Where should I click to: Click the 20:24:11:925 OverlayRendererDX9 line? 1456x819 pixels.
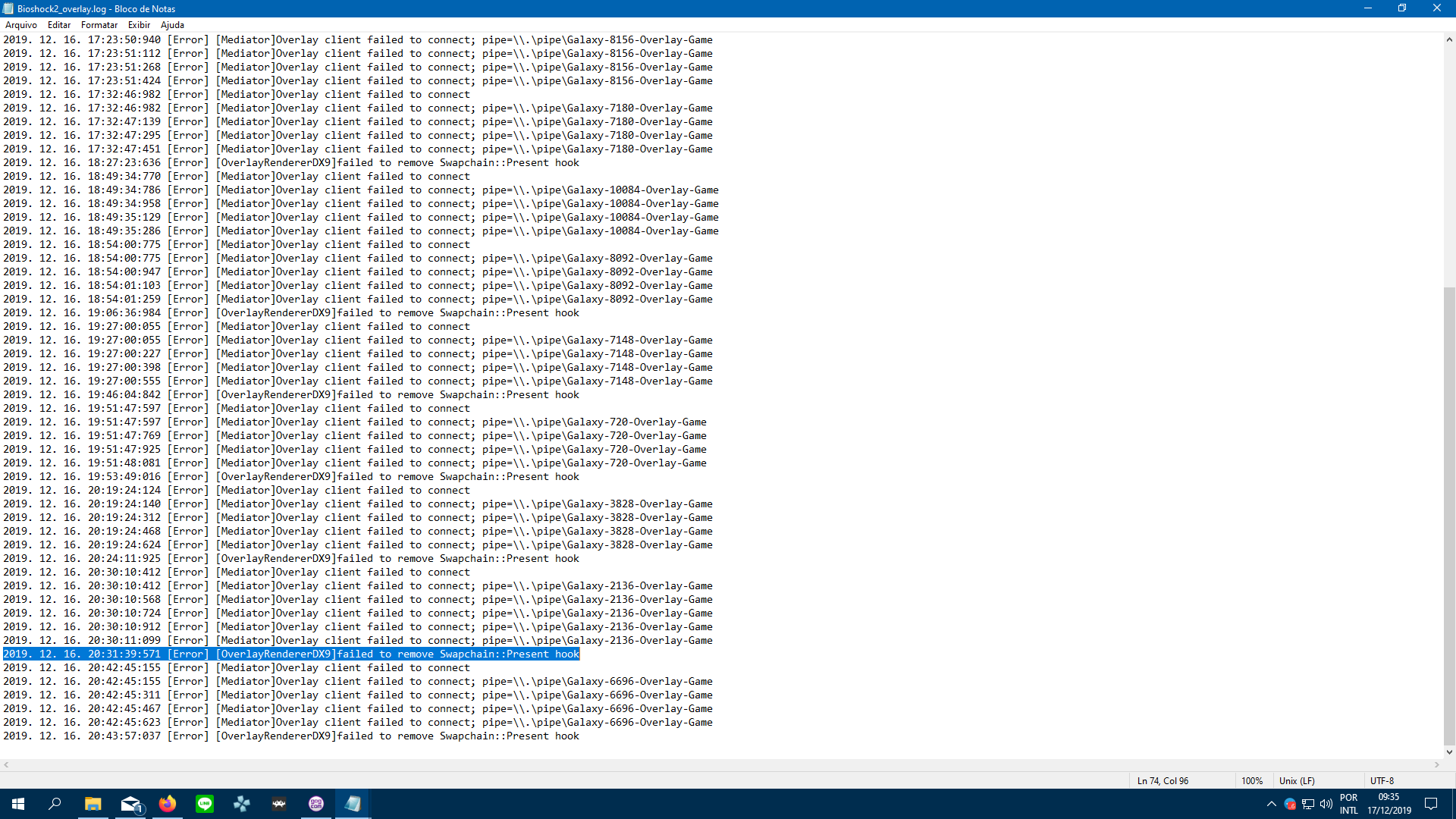coord(291,559)
